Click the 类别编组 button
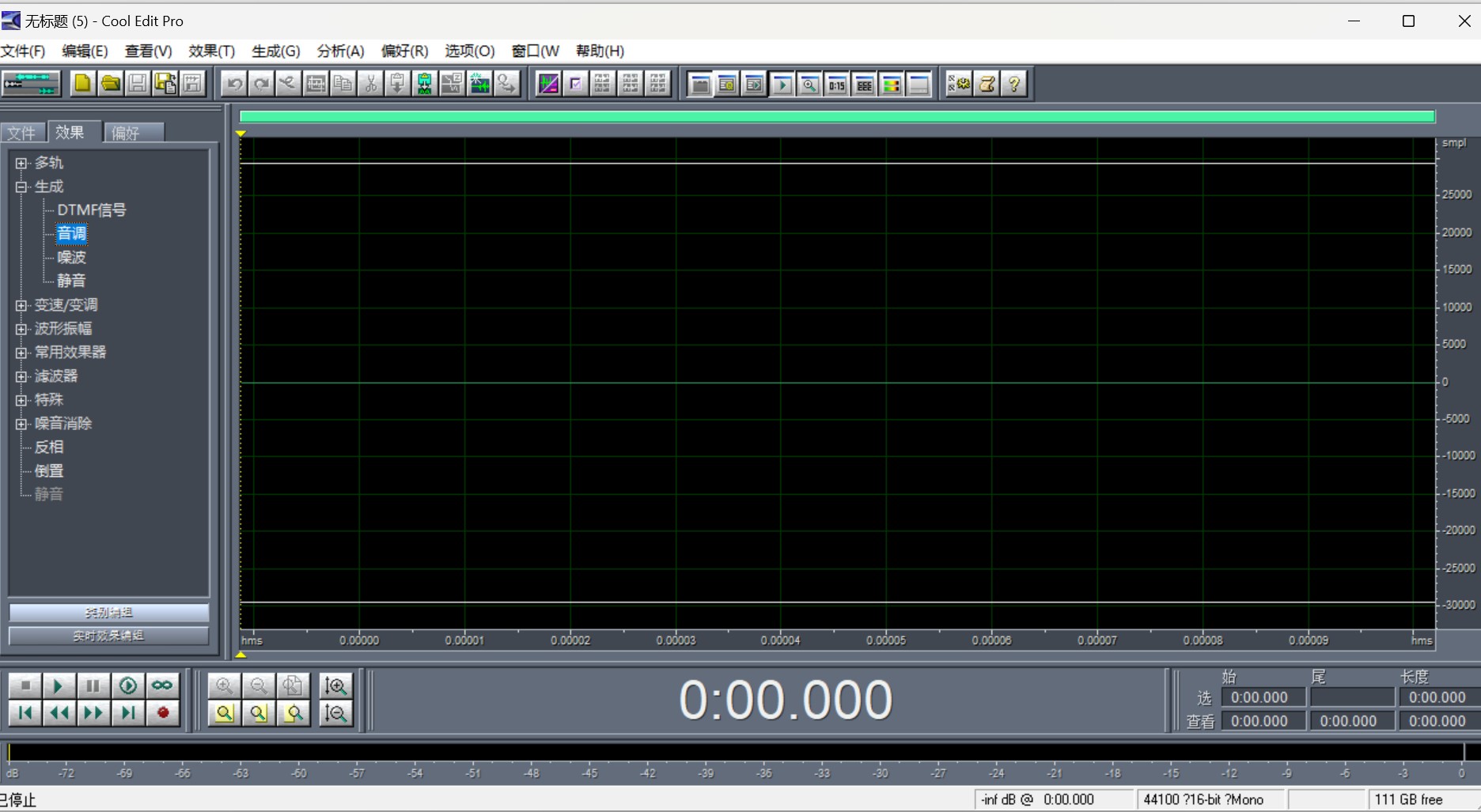Image resolution: width=1481 pixels, height=812 pixels. [x=109, y=613]
